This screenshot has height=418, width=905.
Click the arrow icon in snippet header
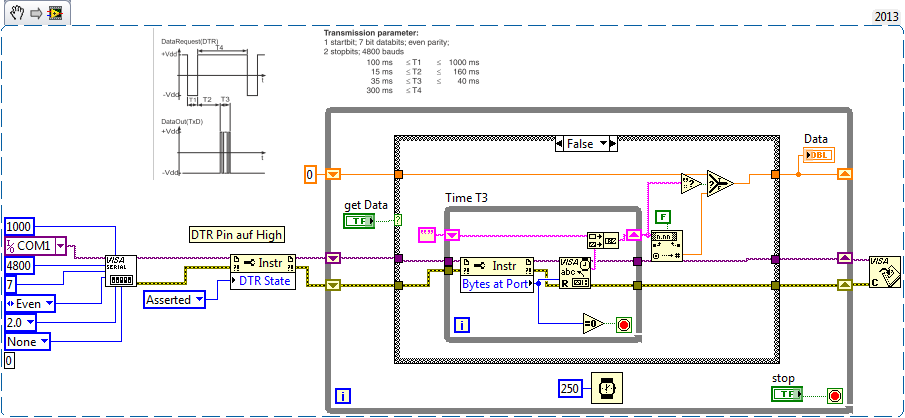point(36,13)
